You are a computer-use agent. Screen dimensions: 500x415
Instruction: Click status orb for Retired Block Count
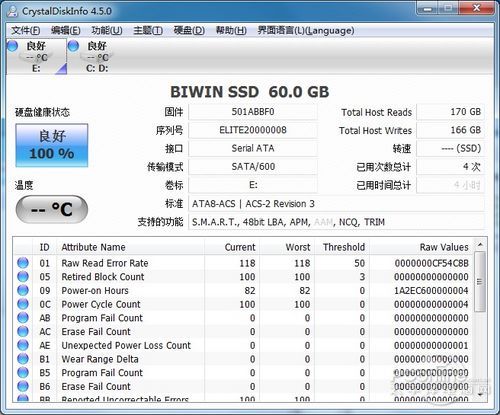click(x=23, y=276)
